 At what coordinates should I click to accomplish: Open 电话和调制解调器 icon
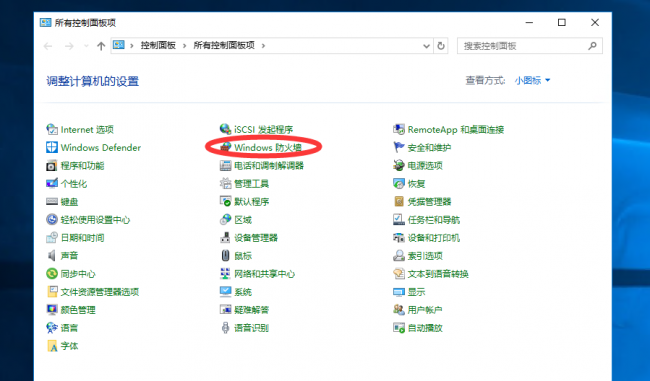tap(225, 165)
